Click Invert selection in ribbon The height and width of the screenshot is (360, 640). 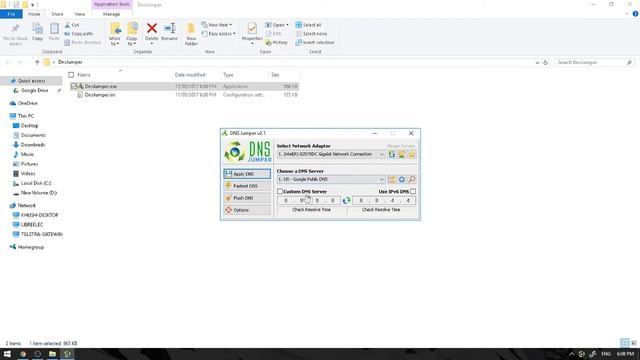click(x=315, y=42)
